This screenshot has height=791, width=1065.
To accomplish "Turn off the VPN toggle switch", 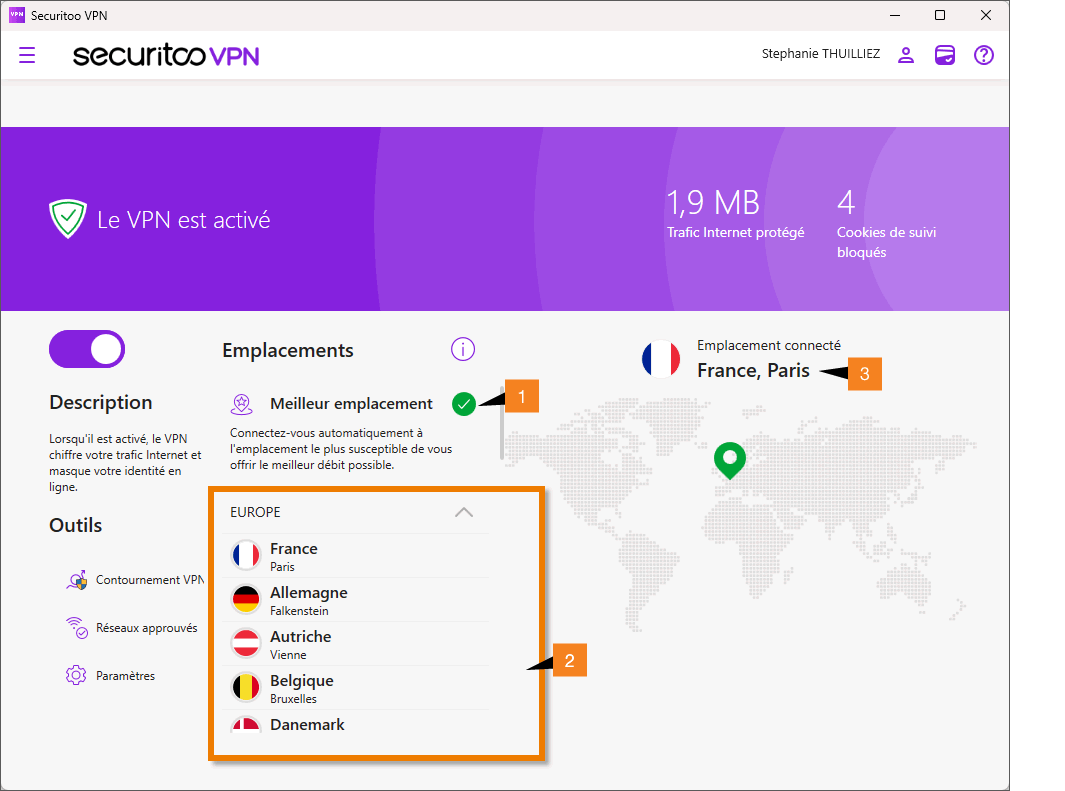I will coord(87,349).
